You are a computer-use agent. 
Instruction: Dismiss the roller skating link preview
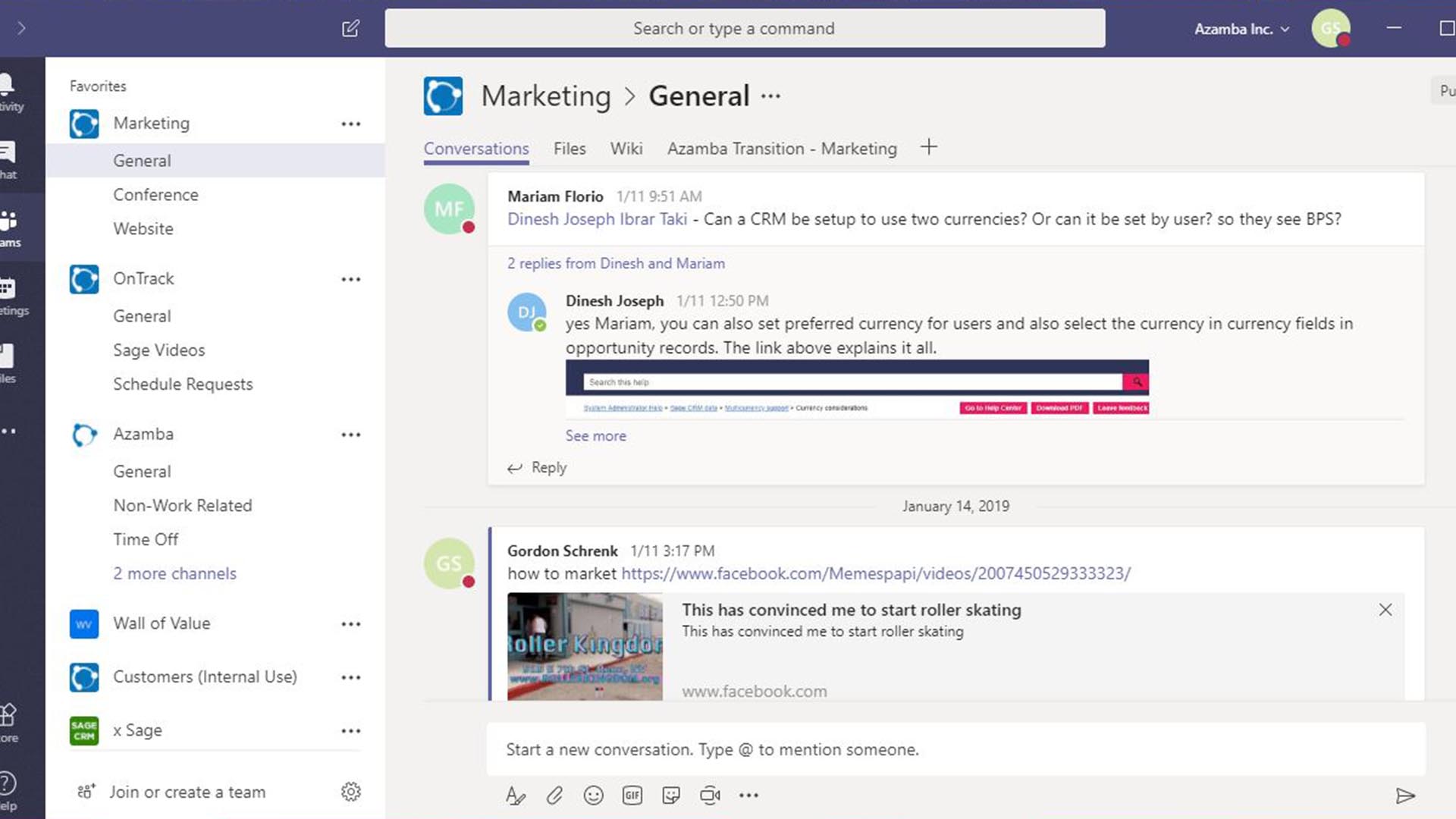pos(1385,610)
